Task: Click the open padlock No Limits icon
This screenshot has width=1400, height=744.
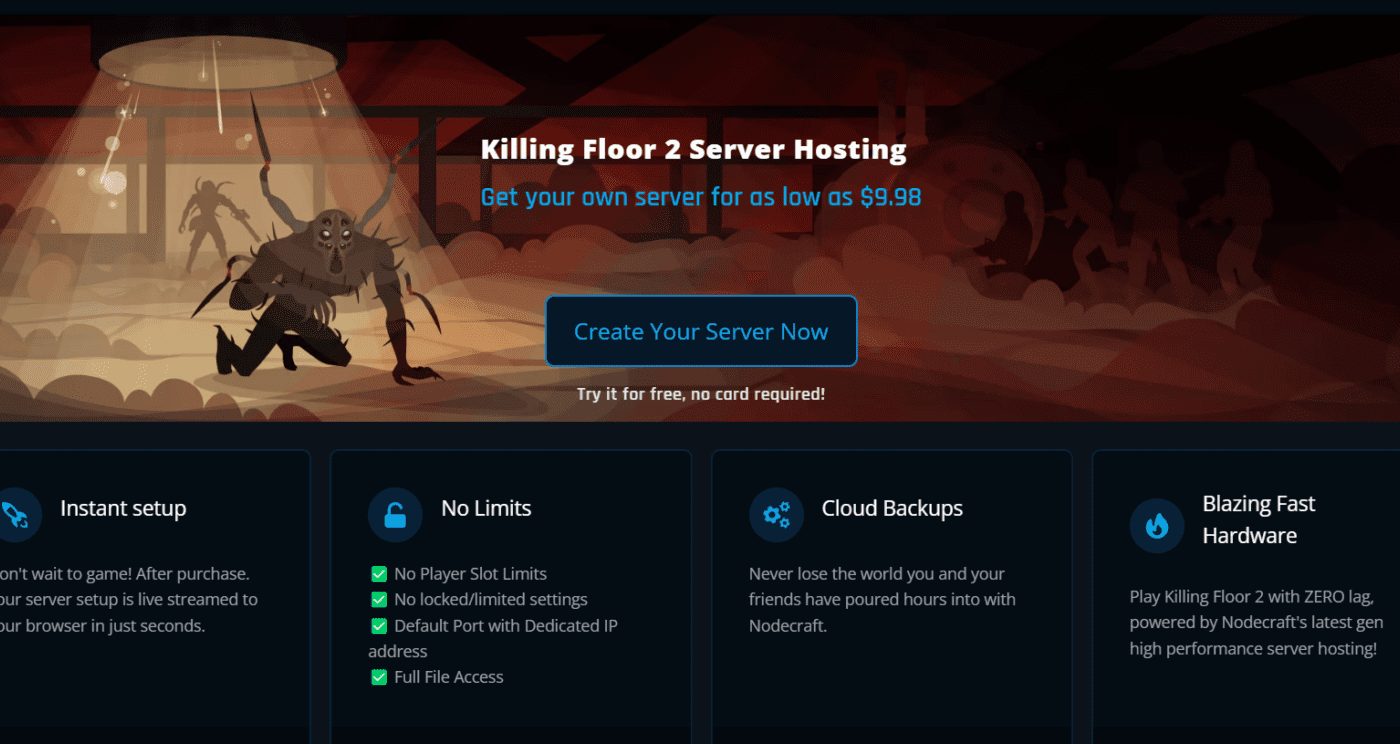Action: click(395, 514)
